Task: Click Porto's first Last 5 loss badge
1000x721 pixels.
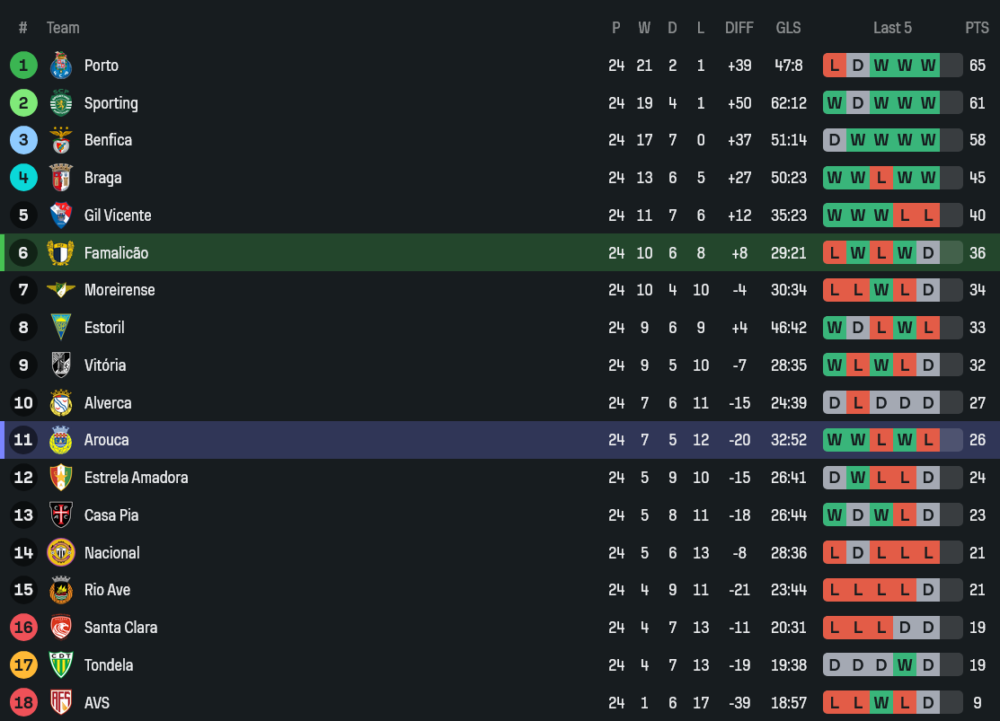Action: (834, 66)
